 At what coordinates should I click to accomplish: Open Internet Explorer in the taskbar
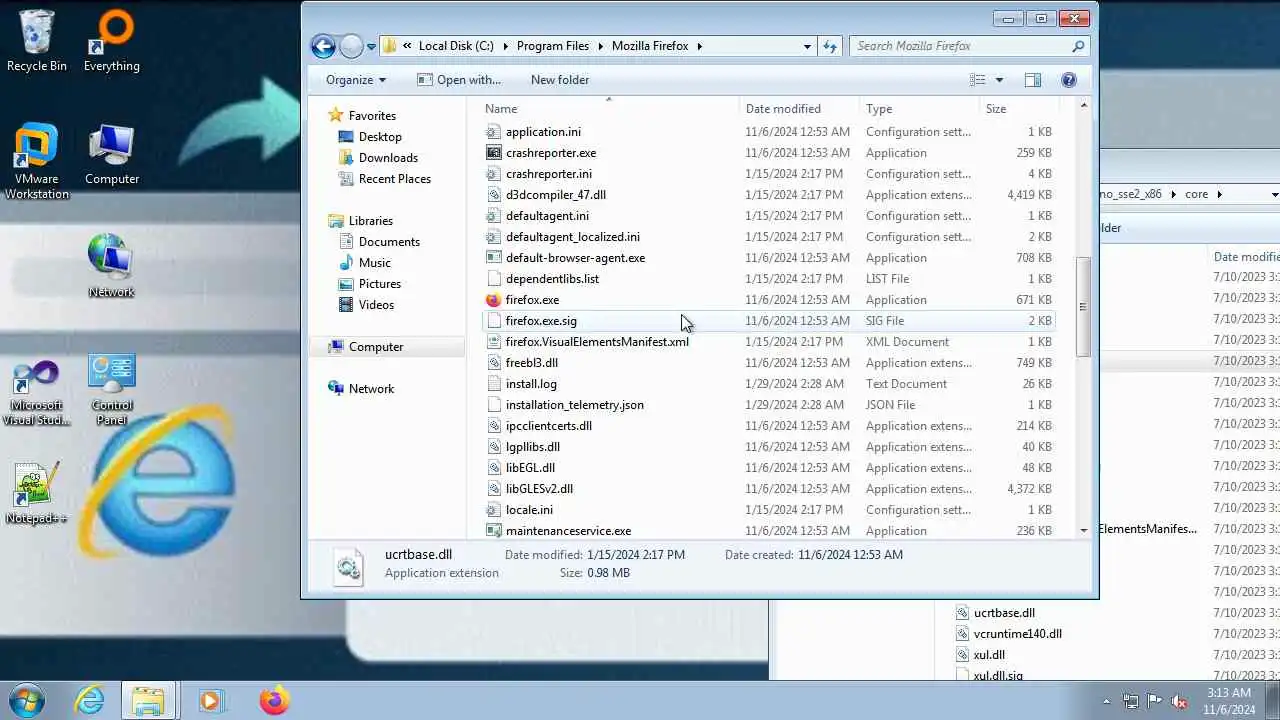coord(89,700)
